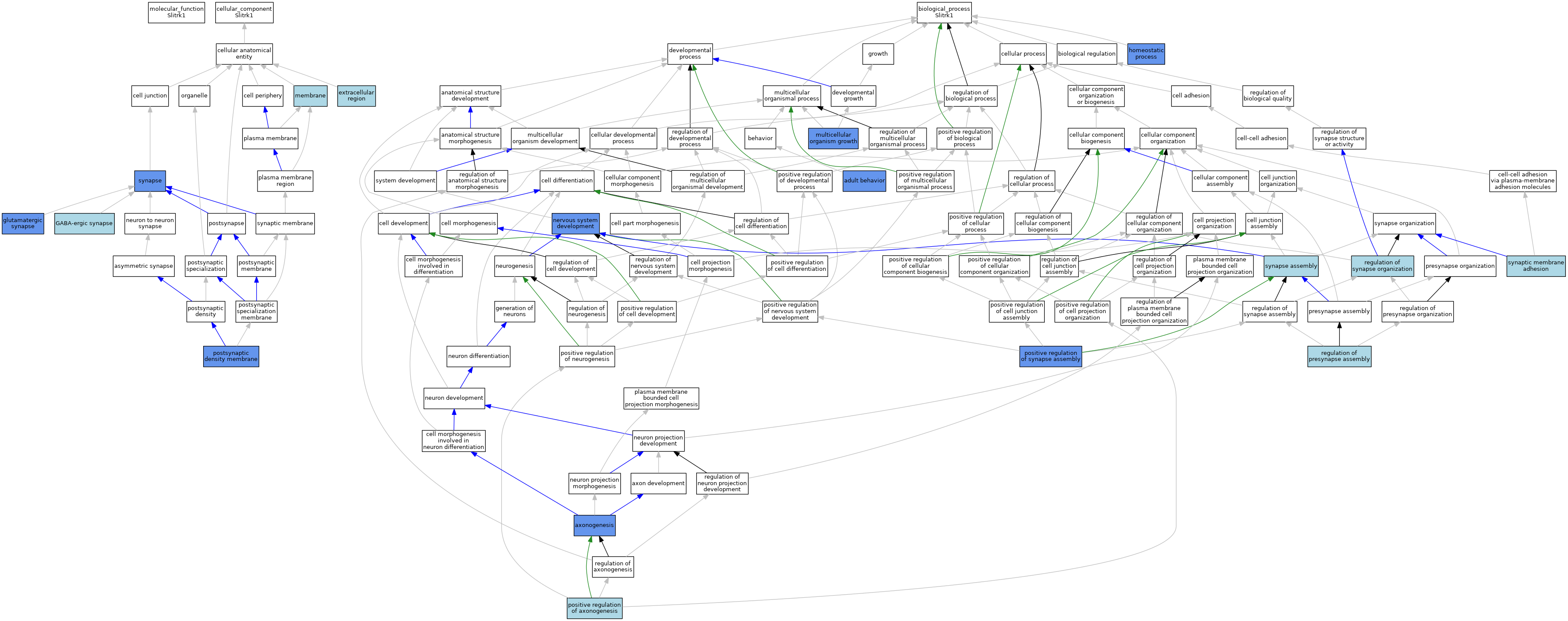Select the 'synaptic membrane adhesion' node
The image size is (1568, 621).
pyautogui.click(x=1536, y=266)
